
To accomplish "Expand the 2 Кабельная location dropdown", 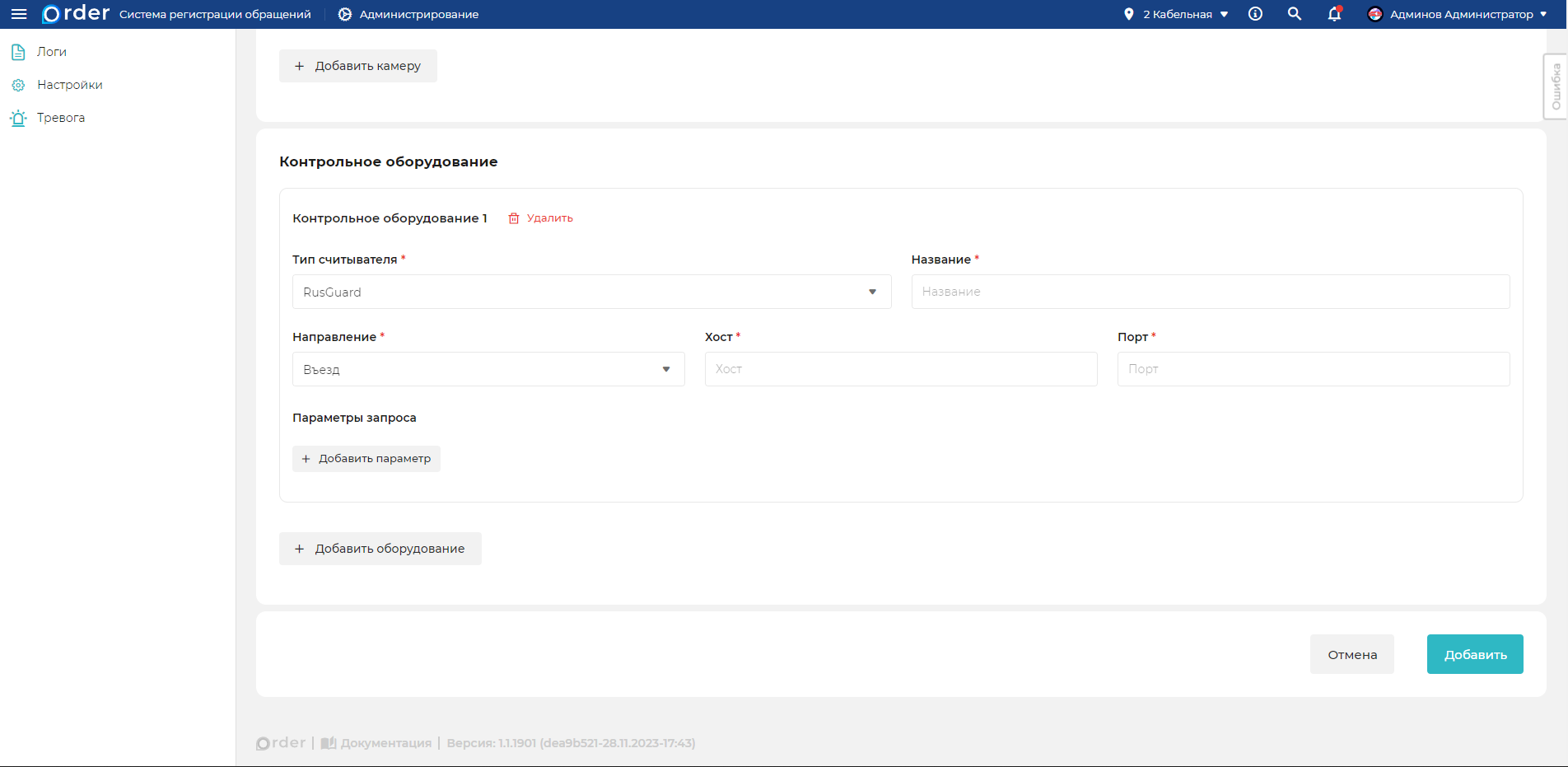I will (x=1177, y=14).
